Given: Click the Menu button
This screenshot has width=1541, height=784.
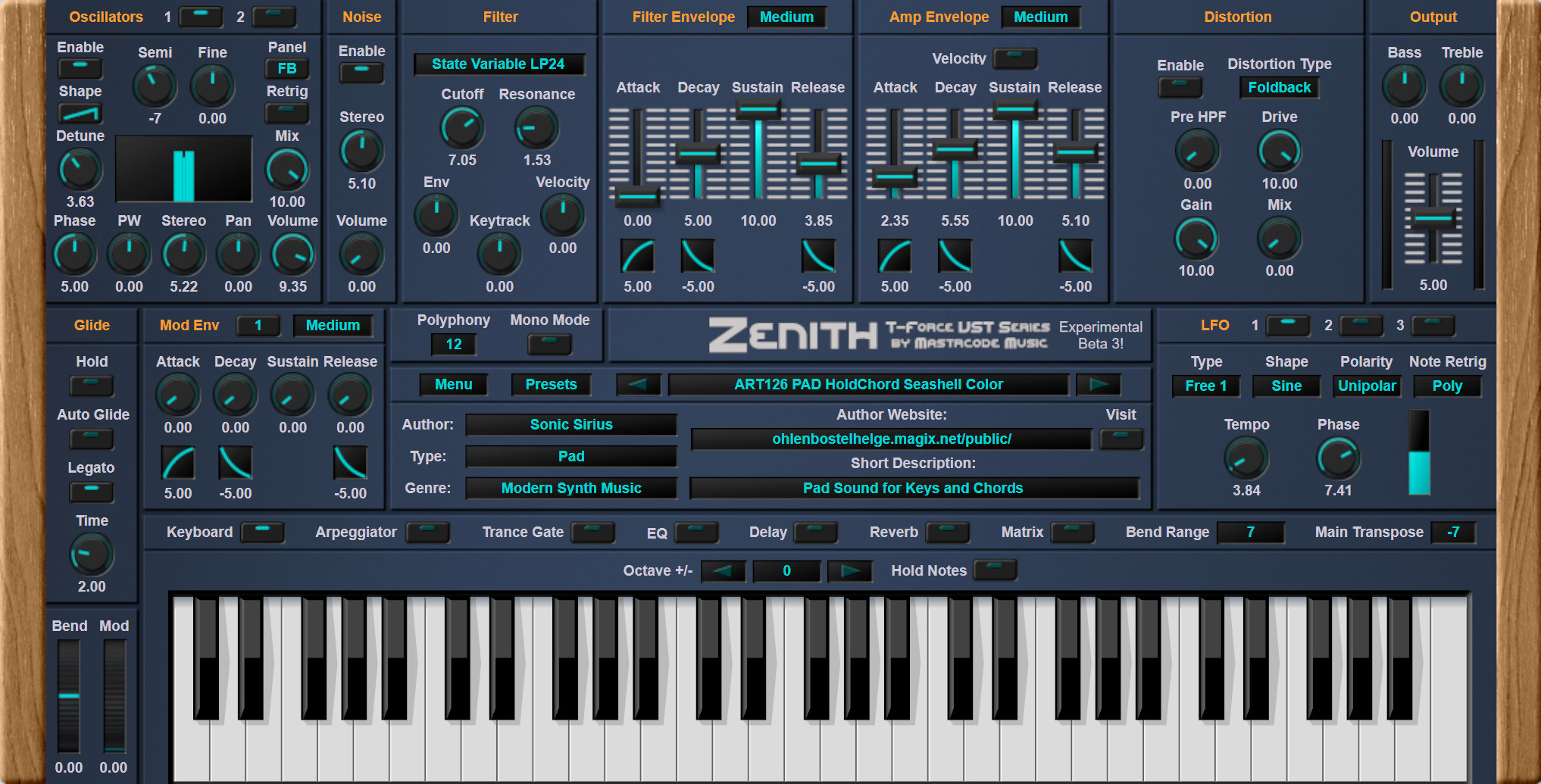Looking at the screenshot, I should click(x=454, y=384).
